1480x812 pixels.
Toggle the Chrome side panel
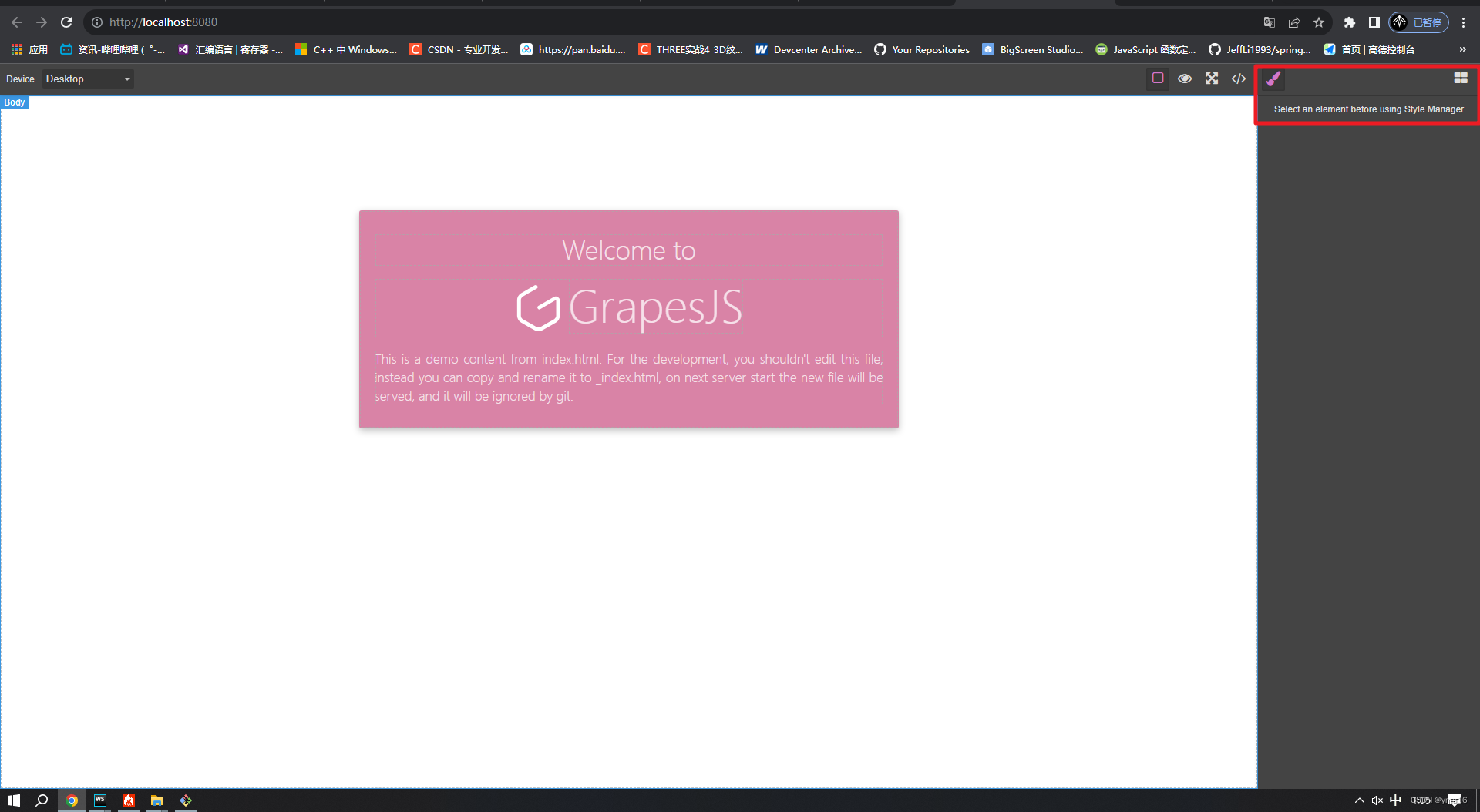pos(1374,22)
